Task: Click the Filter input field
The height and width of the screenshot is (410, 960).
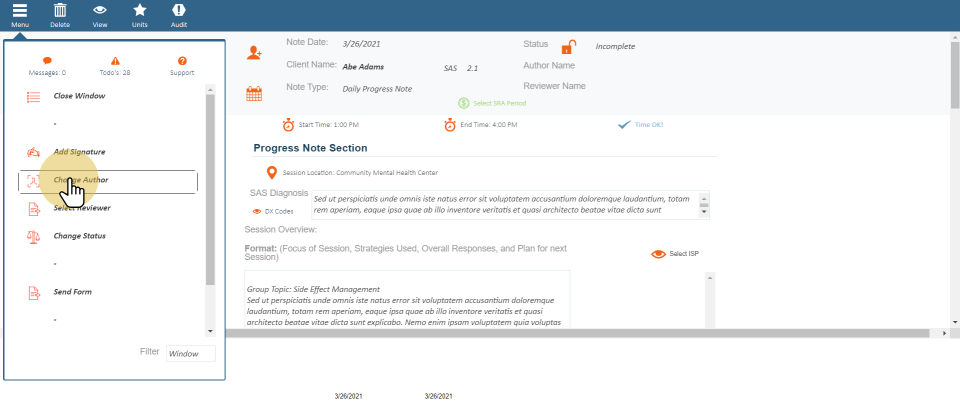Action: (x=190, y=354)
